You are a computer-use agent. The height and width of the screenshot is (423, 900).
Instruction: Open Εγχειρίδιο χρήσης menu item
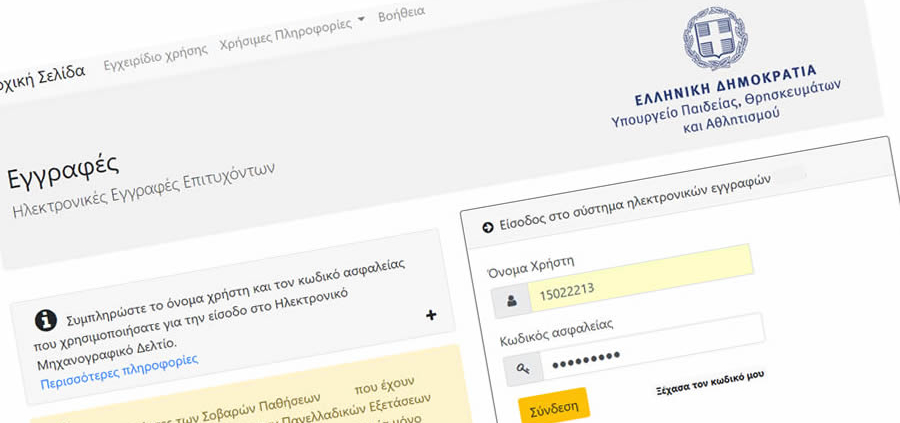pos(155,56)
